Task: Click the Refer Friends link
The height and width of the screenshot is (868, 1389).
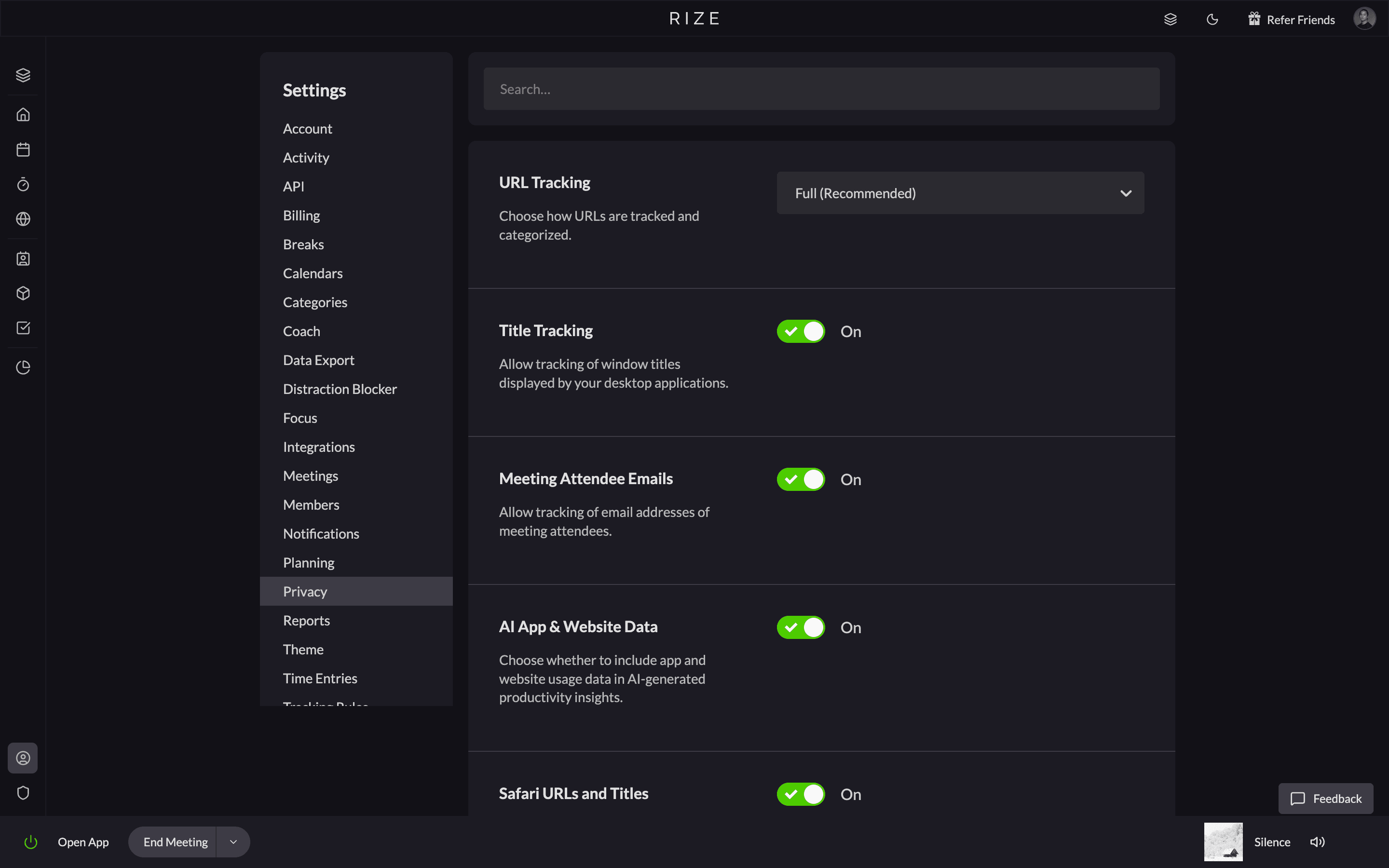Action: 1300,19
